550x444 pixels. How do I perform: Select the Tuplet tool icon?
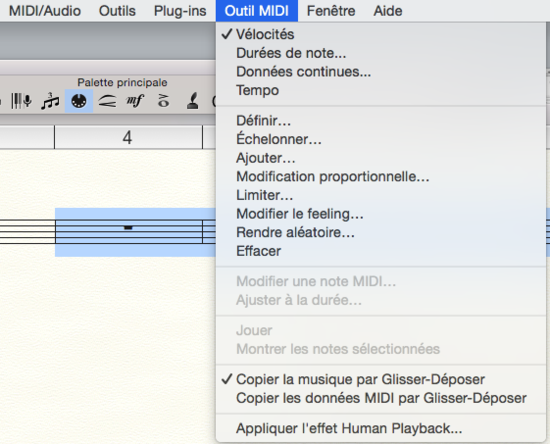click(x=51, y=101)
